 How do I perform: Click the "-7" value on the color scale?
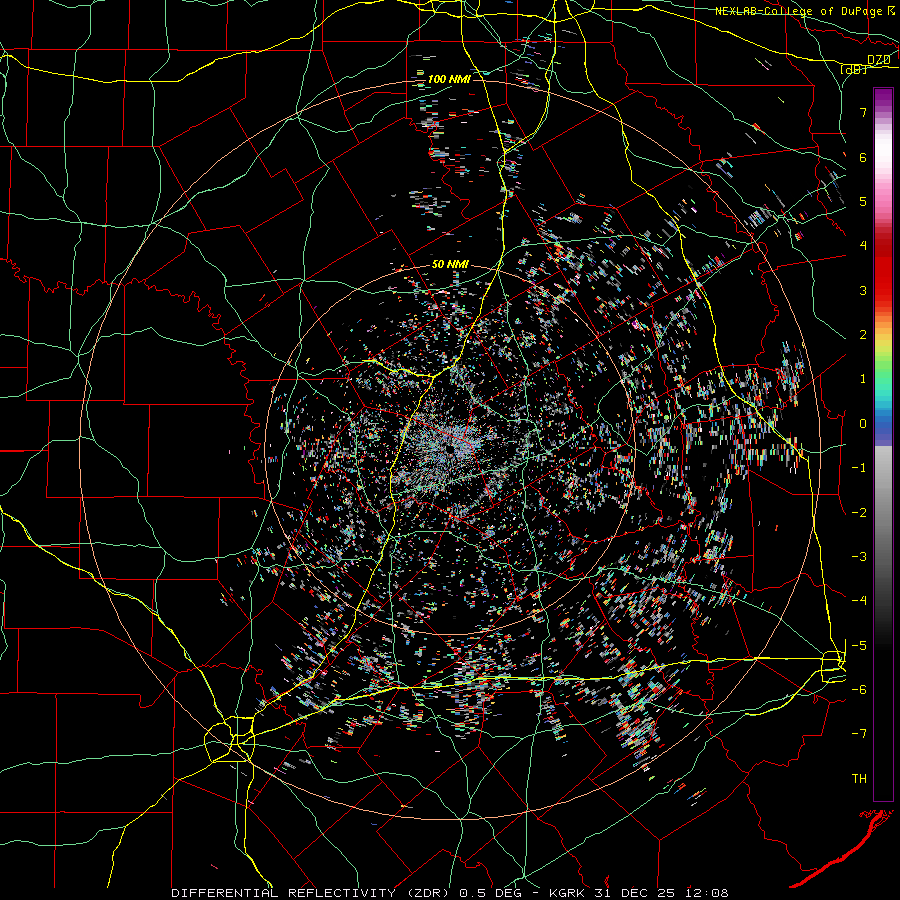tap(859, 734)
